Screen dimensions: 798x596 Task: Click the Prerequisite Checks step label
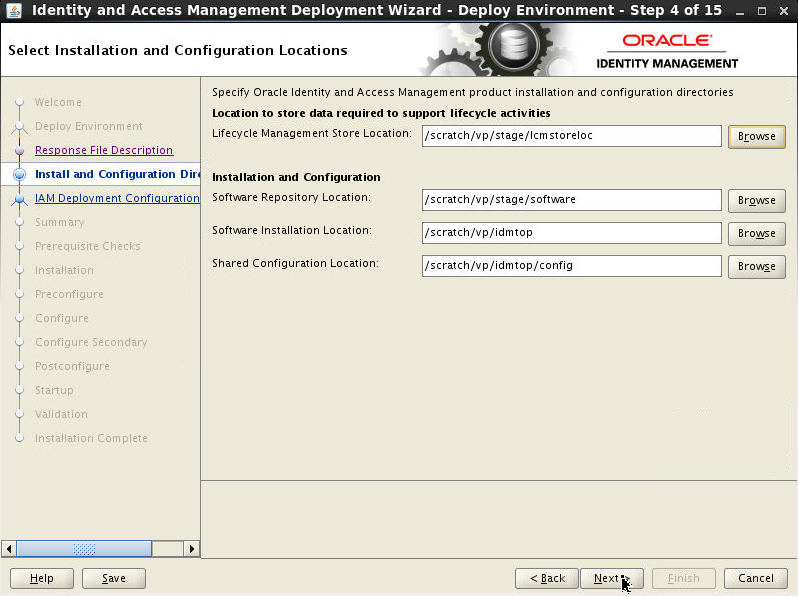(88, 246)
